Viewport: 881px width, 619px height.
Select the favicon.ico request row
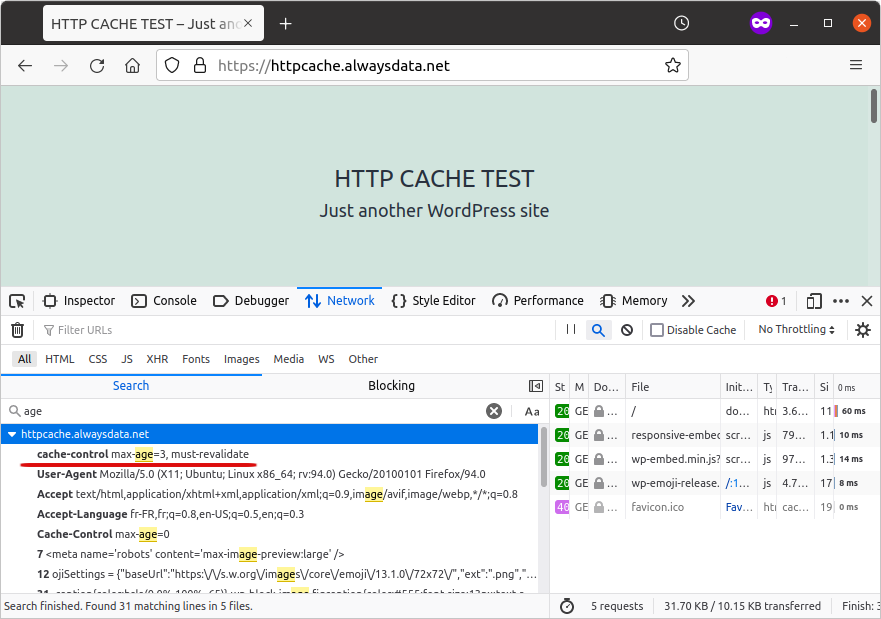pos(715,507)
